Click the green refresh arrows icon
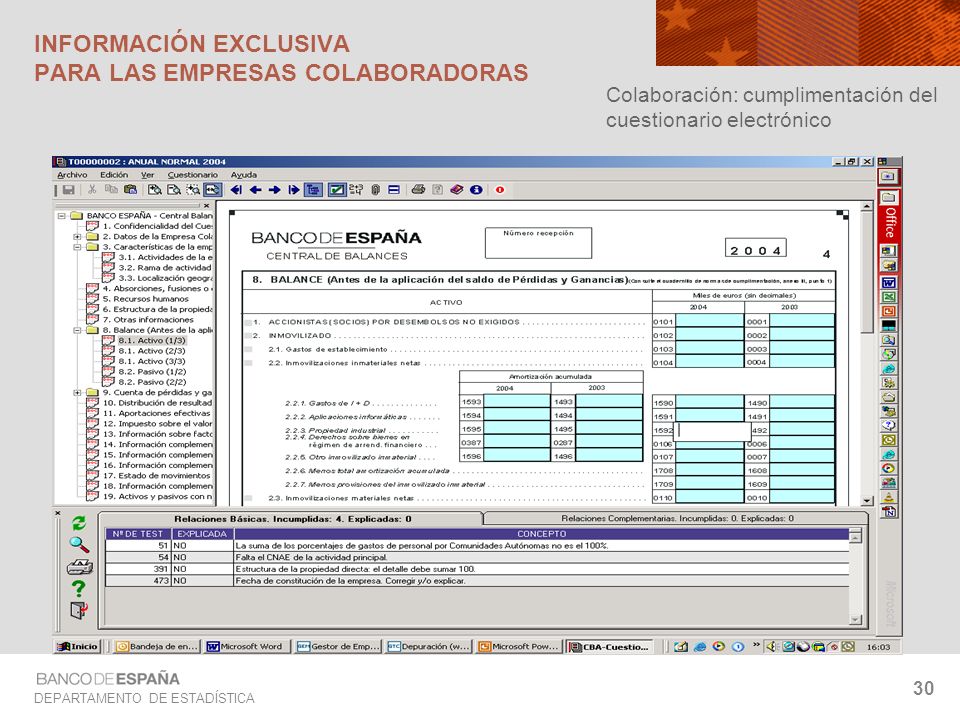Viewport: 960px width, 720px height. click(78, 523)
